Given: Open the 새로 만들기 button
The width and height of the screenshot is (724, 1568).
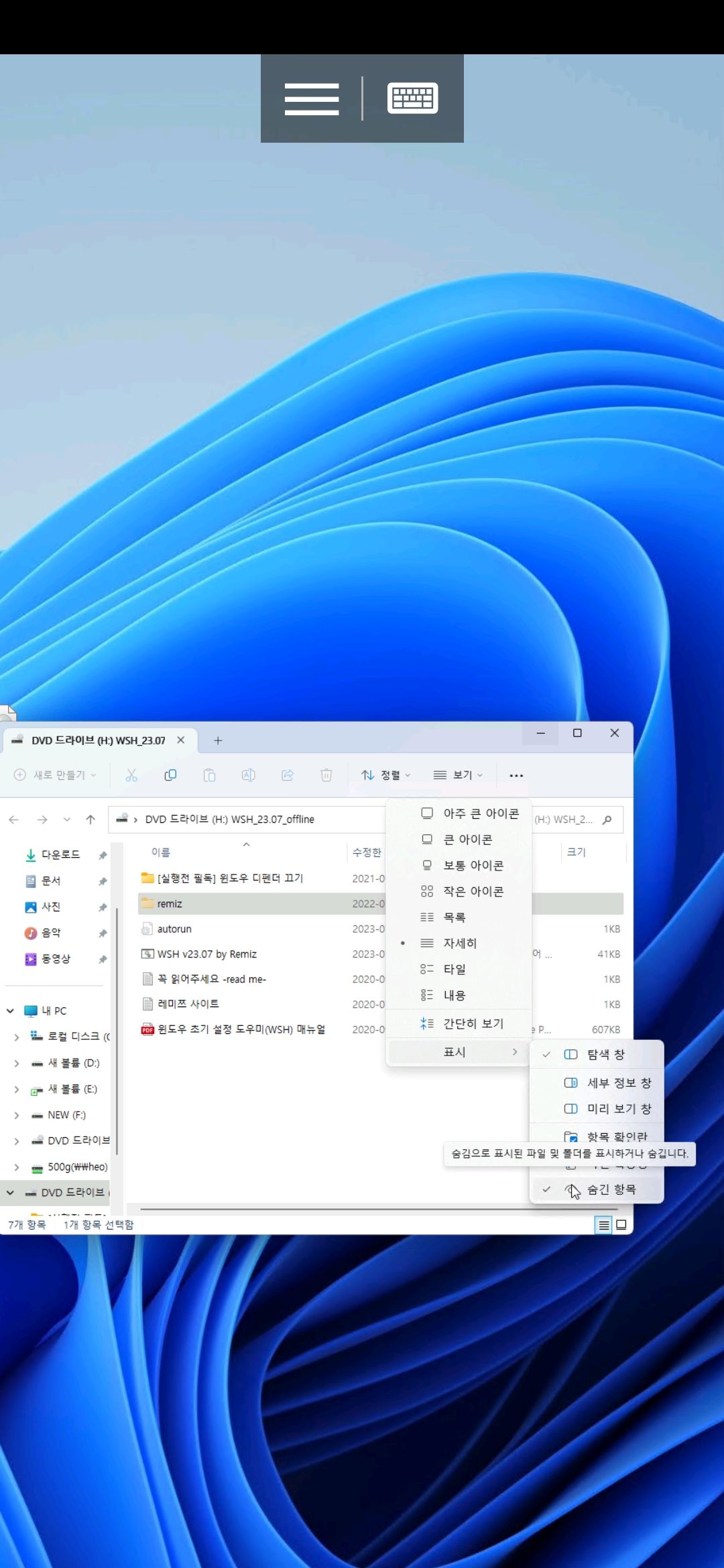Looking at the screenshot, I should point(56,775).
